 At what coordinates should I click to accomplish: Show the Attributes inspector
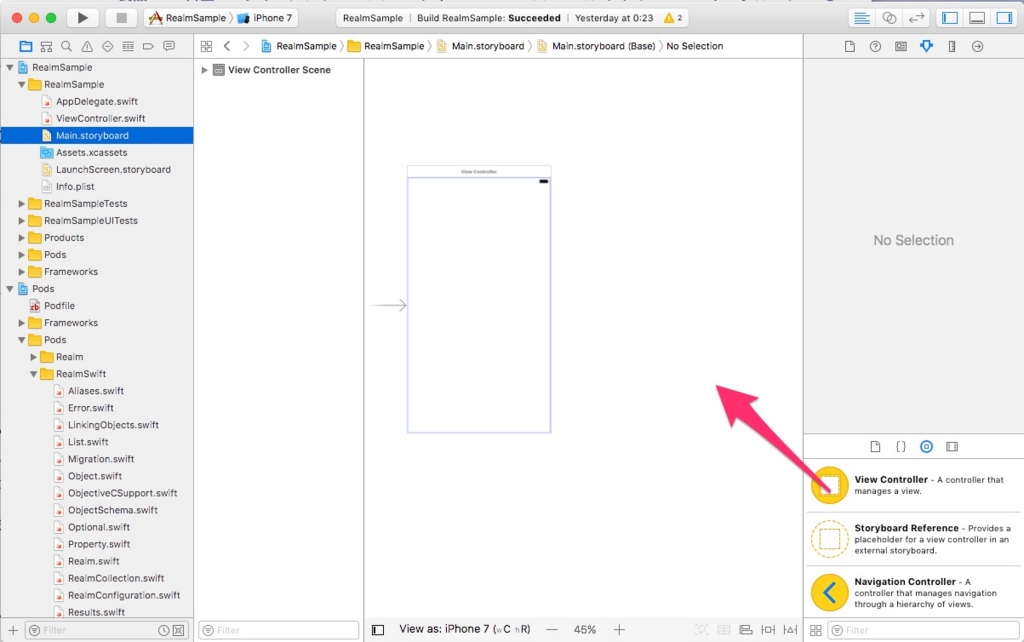[x=926, y=46]
